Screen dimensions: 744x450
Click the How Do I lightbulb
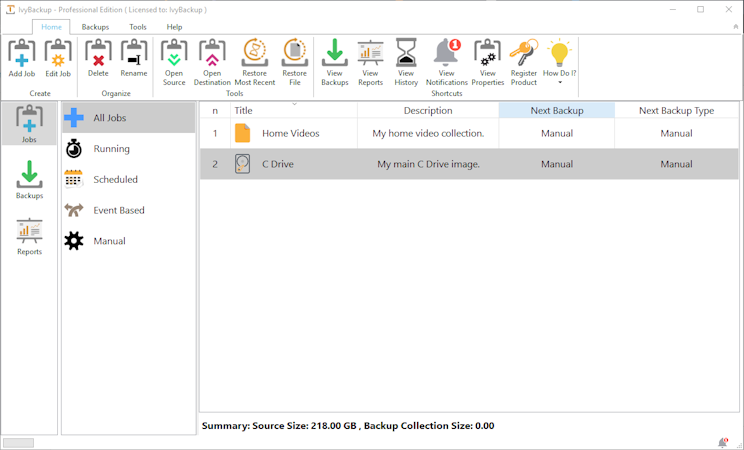point(559,53)
